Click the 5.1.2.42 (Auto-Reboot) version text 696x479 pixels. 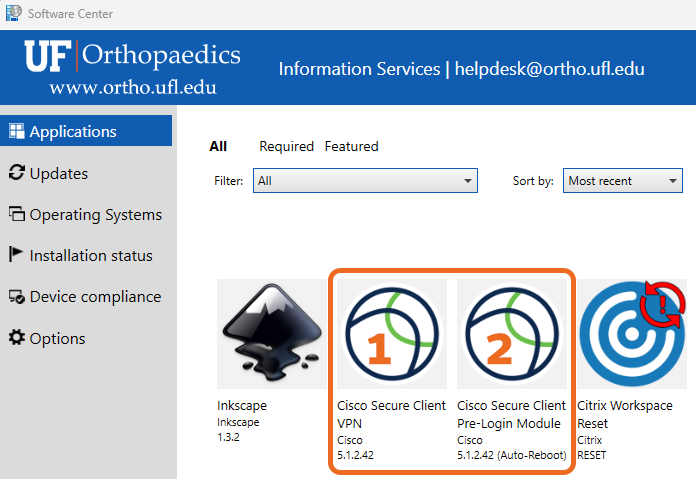512,455
